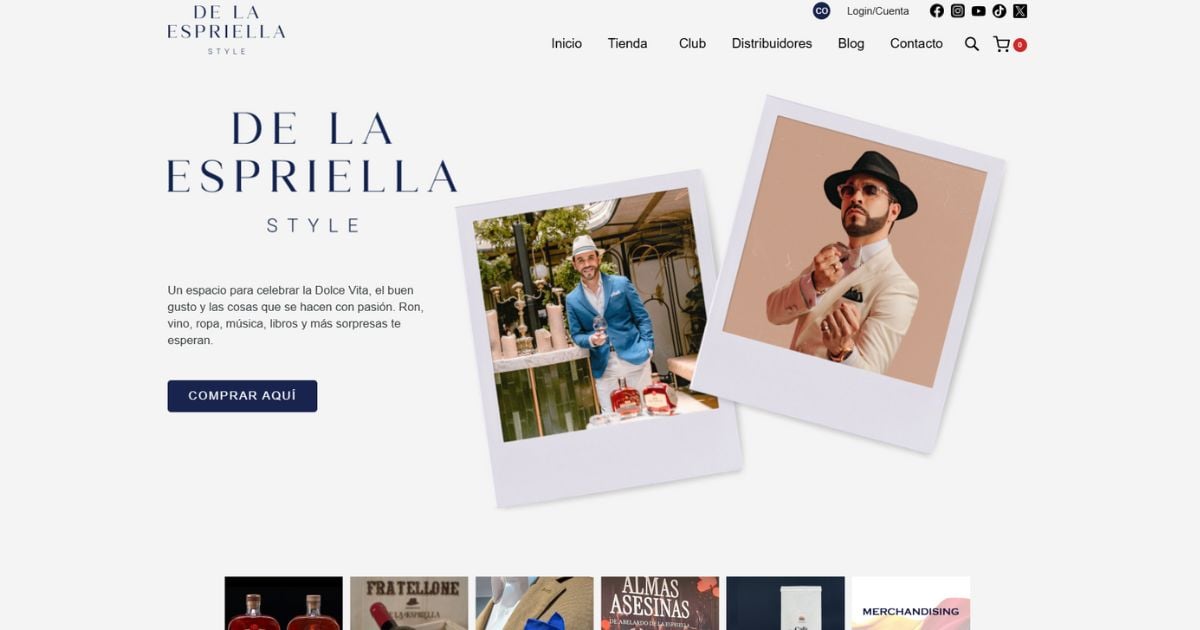This screenshot has width=1200, height=630.
Task: Open the YouTube social icon
Action: 978,11
